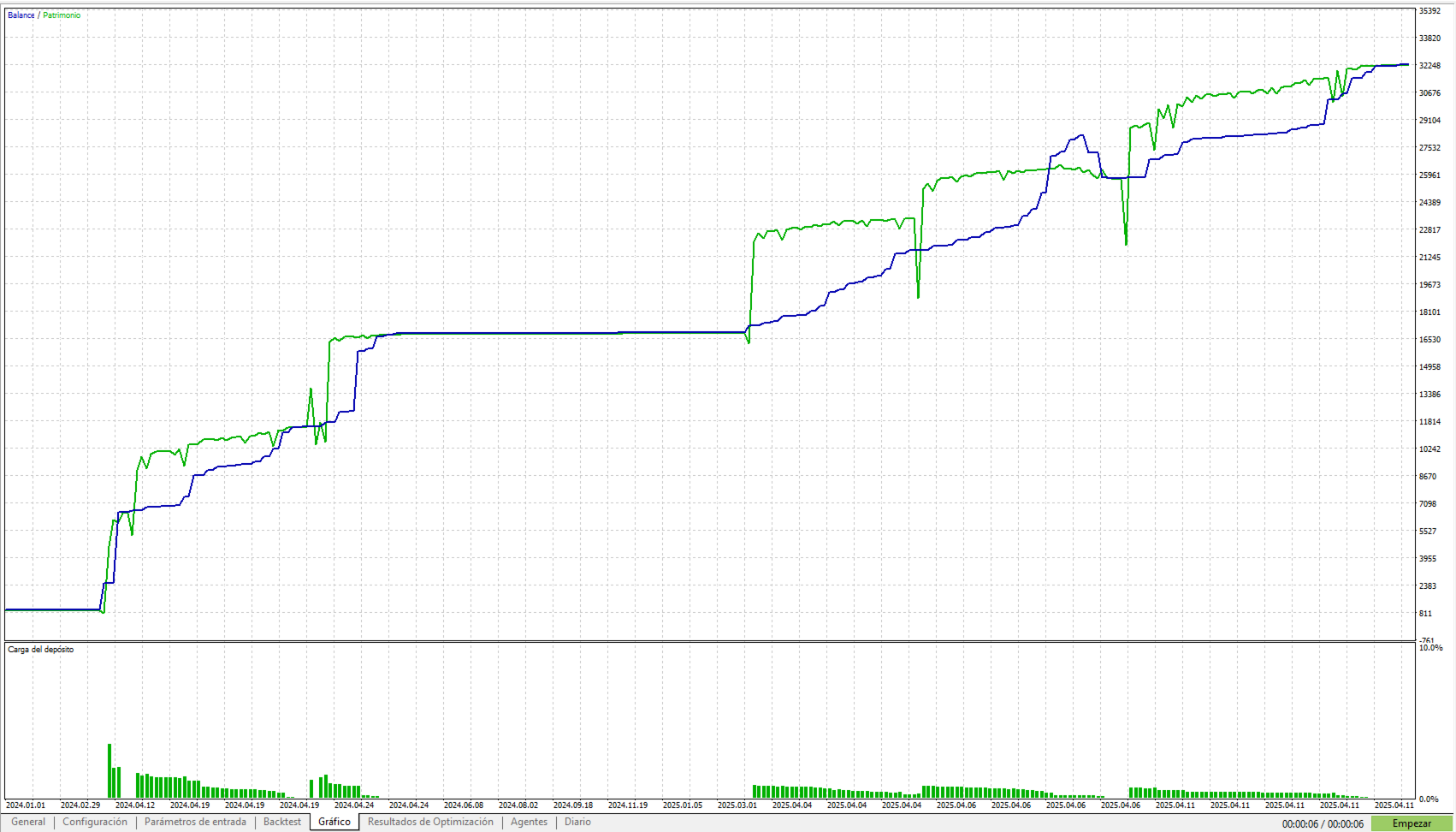The height and width of the screenshot is (832, 1456).
Task: Open the Configuración tab
Action: tap(95, 822)
